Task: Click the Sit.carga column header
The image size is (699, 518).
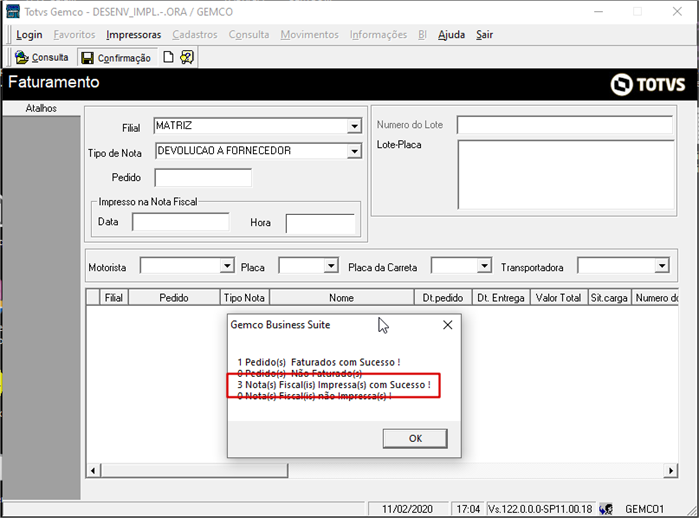Action: pyautogui.click(x=609, y=298)
